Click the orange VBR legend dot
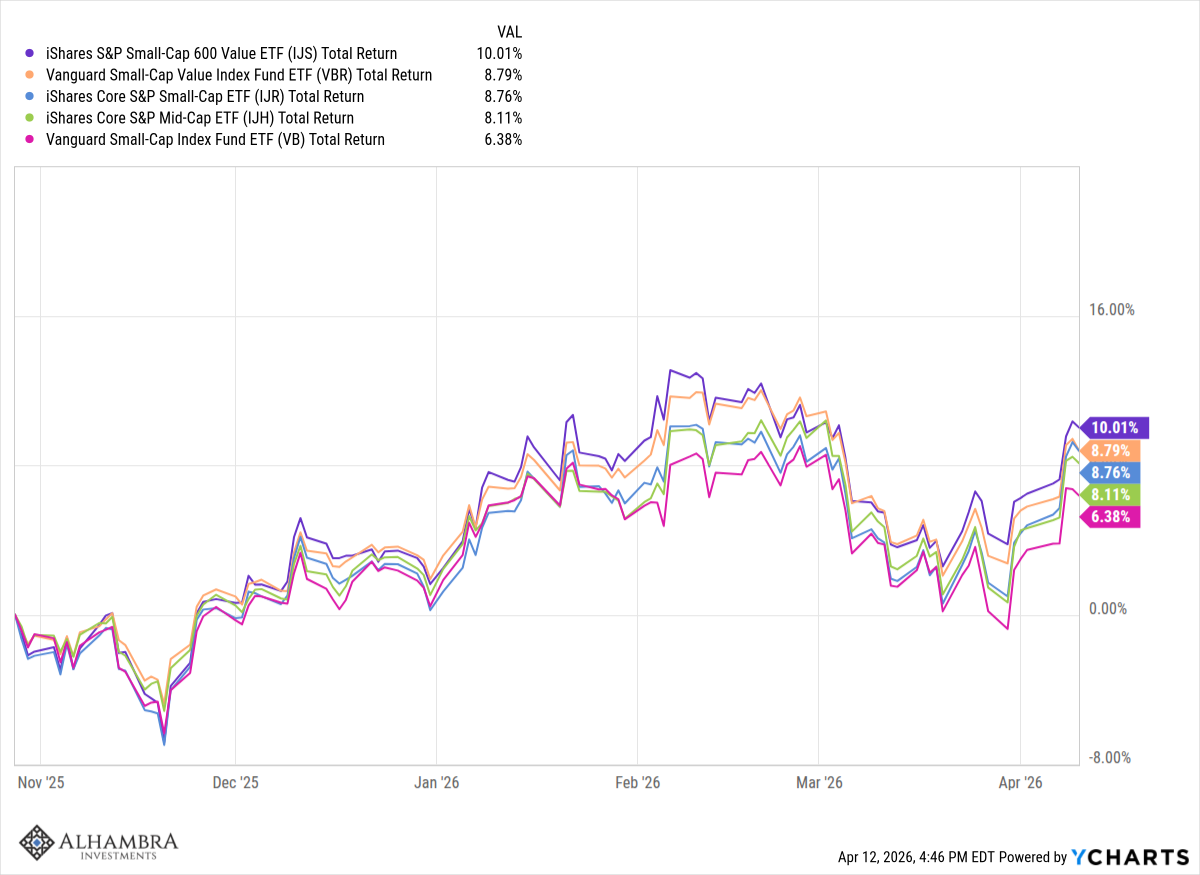 tap(29, 75)
